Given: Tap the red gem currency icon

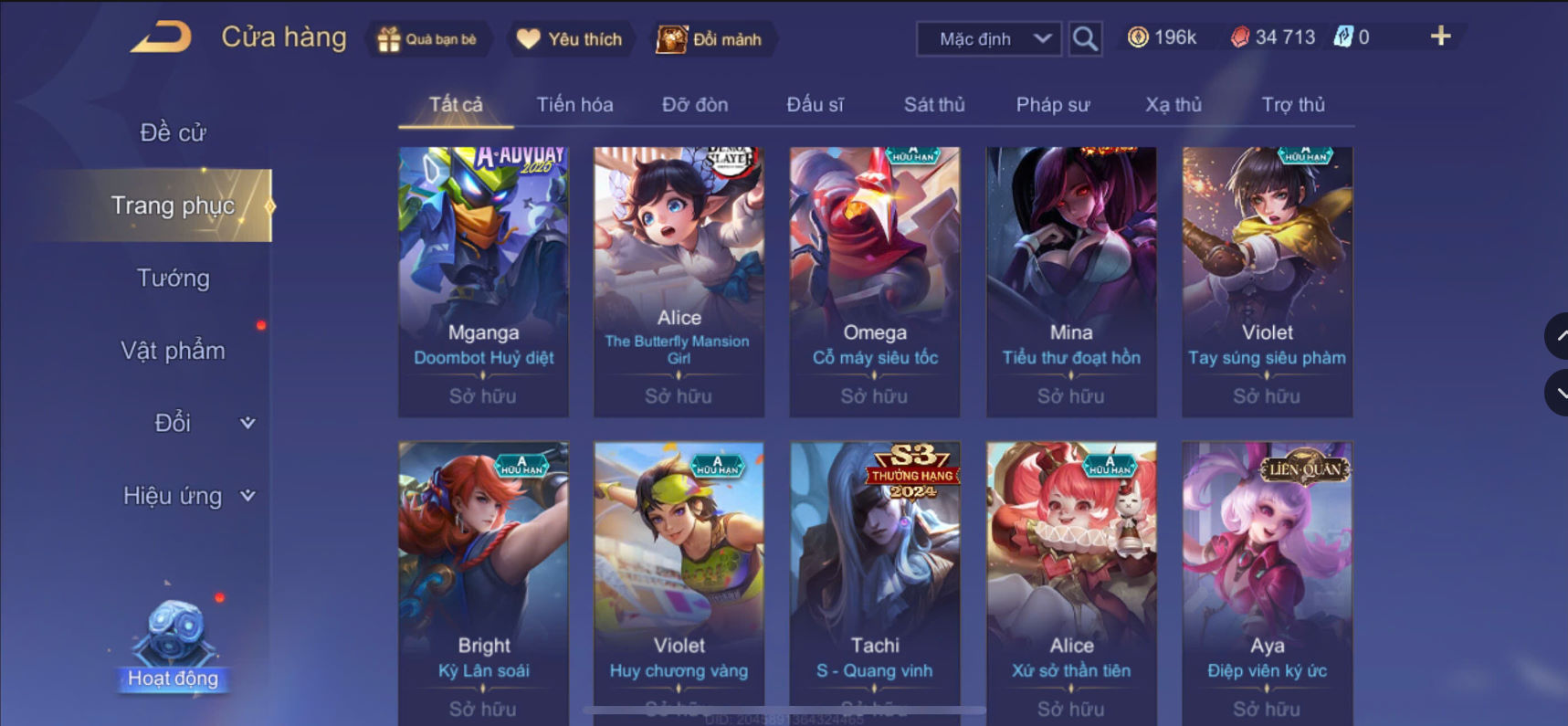Looking at the screenshot, I should 1239,37.
